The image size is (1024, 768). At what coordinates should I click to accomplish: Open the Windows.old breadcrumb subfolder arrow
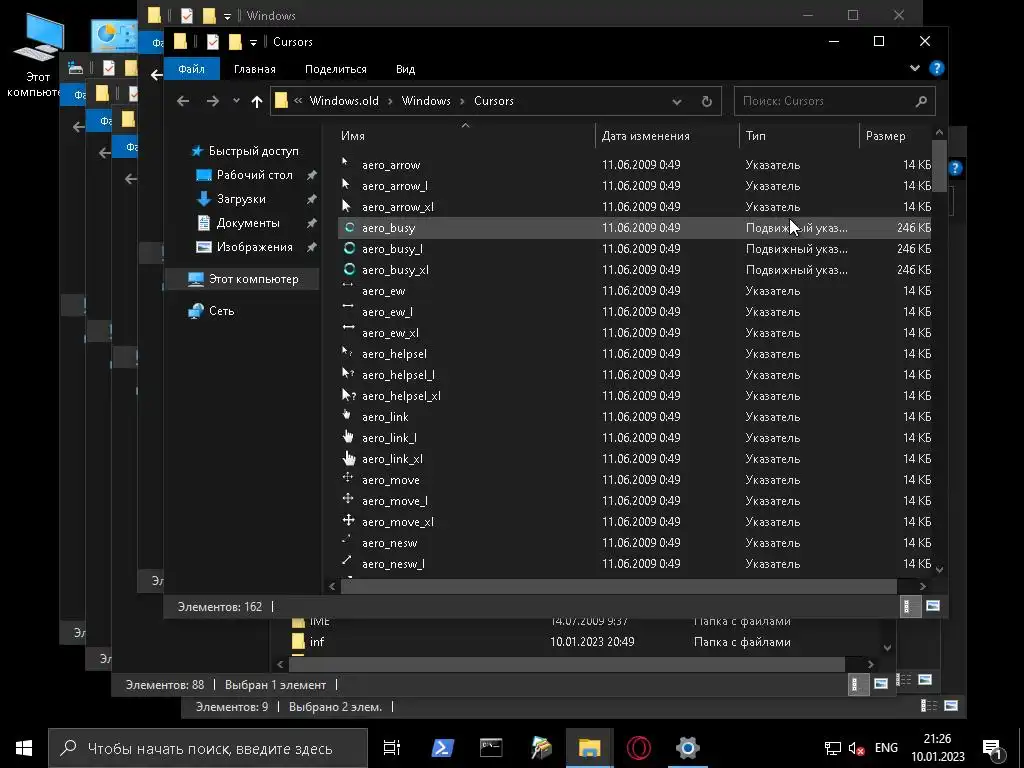coord(390,101)
